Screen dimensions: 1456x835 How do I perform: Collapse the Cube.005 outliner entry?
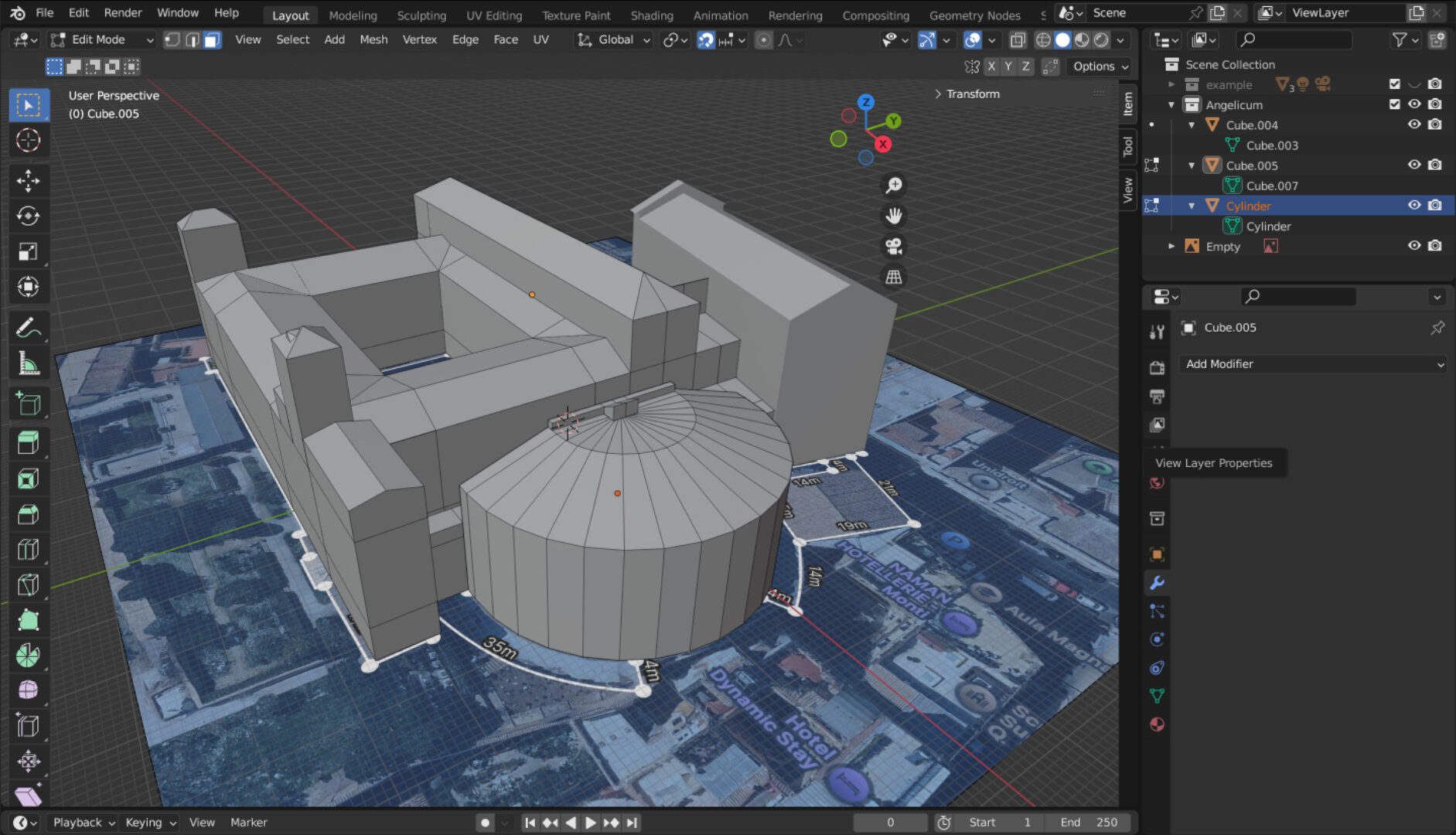[1191, 165]
